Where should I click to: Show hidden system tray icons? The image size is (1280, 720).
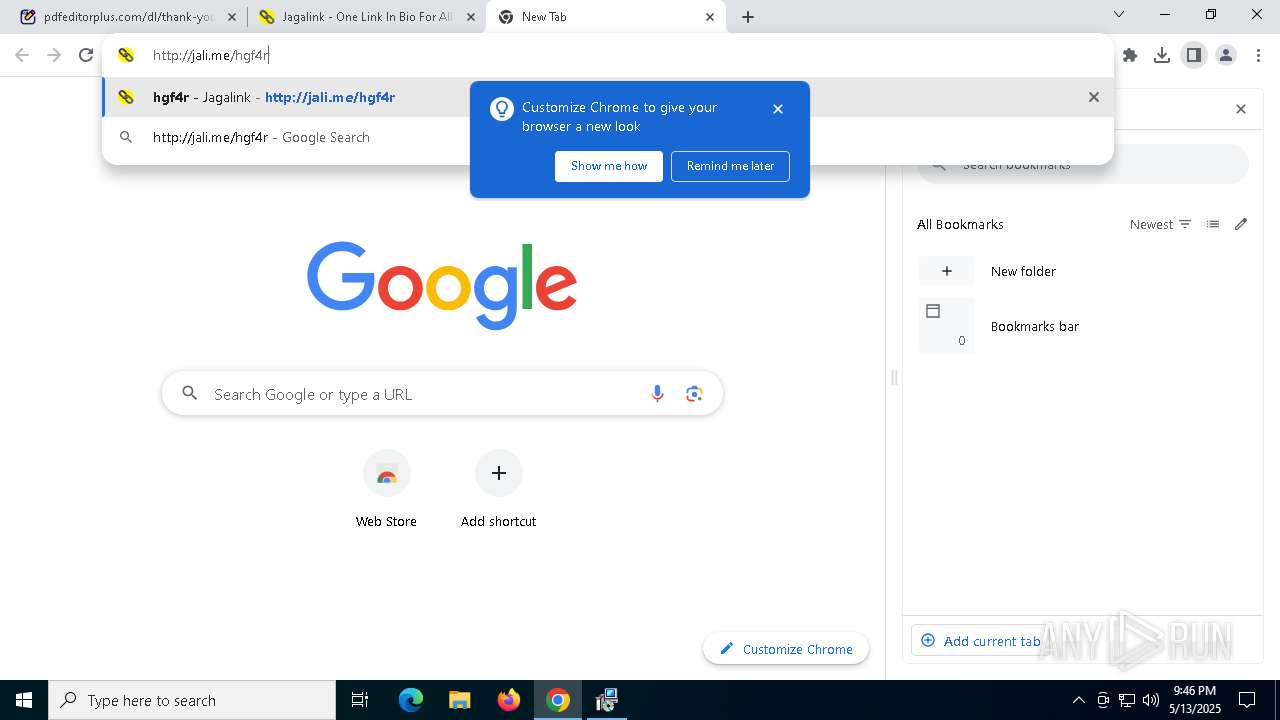coord(1078,700)
